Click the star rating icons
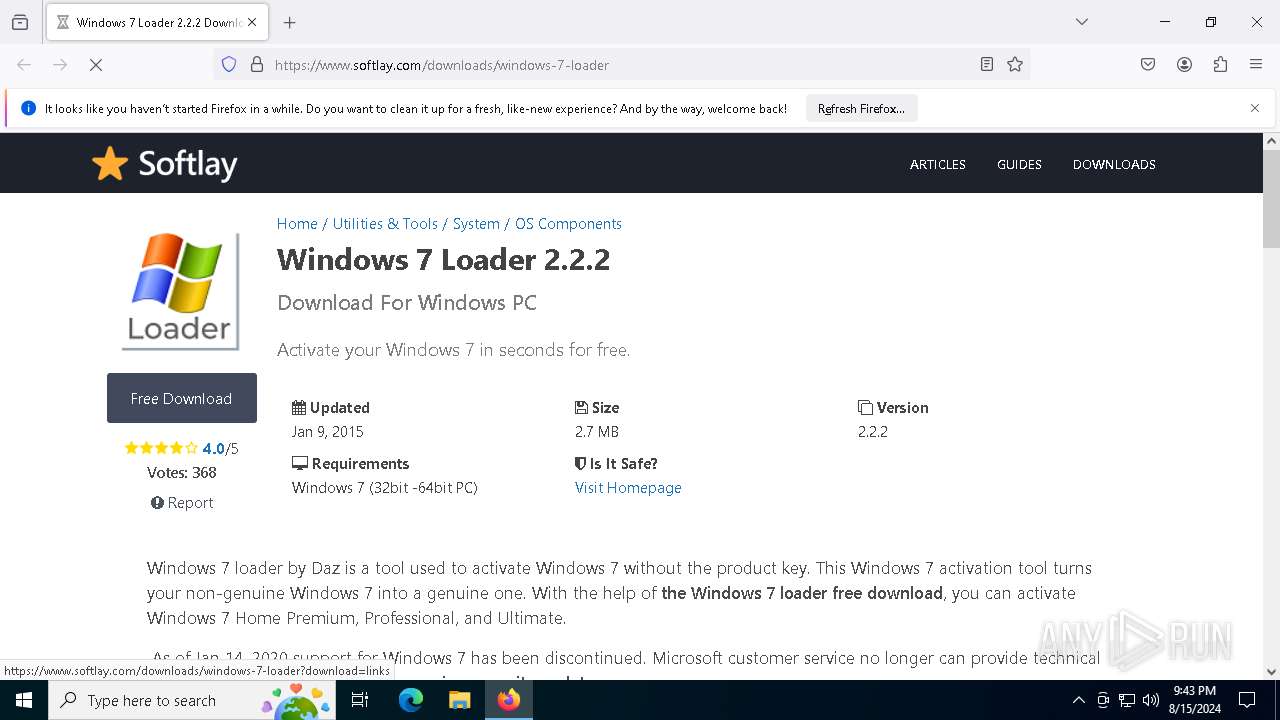This screenshot has width=1280, height=720. pyautogui.click(x=161, y=448)
